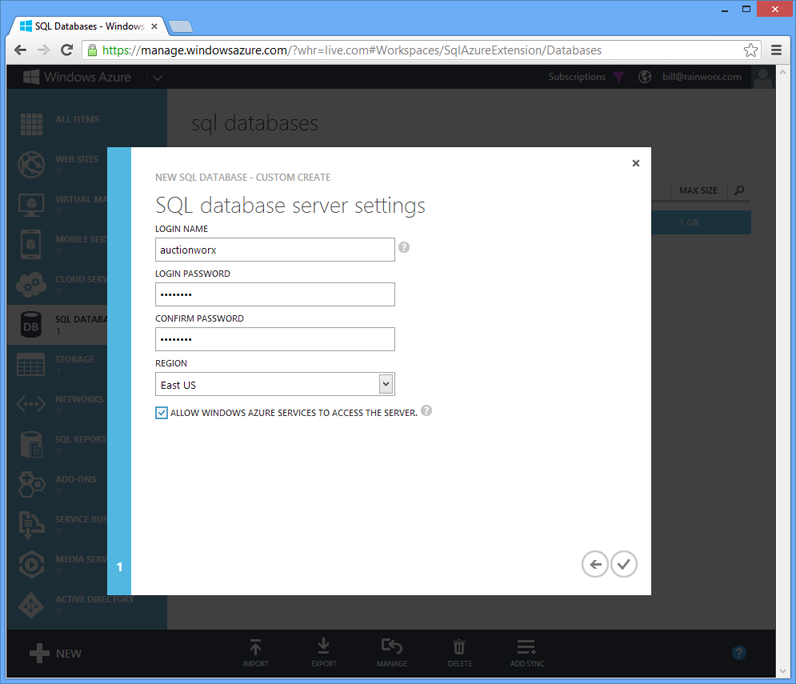This screenshot has height=684, width=796.
Task: Close the SQL Databases browser tab
Action: pos(154,26)
